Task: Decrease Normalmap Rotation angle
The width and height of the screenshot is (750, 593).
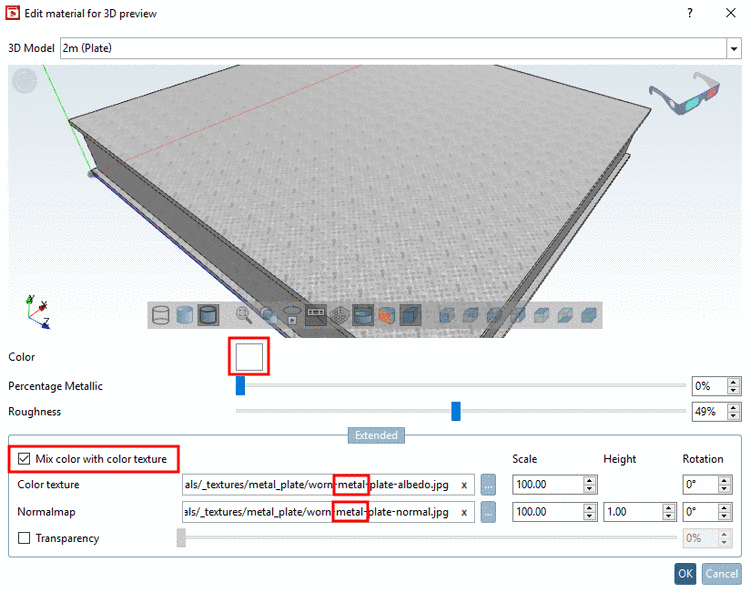Action: [724, 516]
